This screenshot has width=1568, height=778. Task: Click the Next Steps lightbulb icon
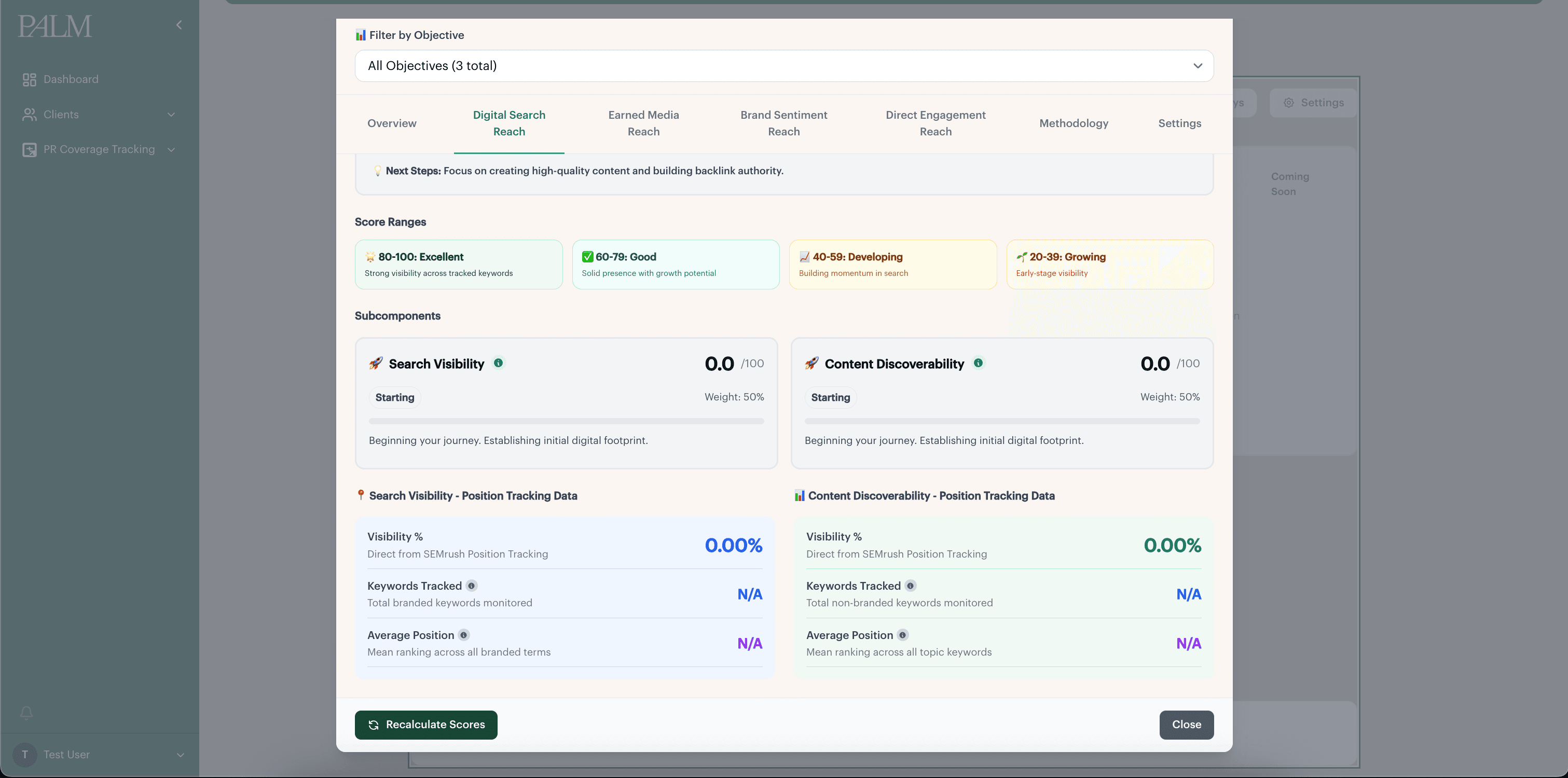[377, 170]
